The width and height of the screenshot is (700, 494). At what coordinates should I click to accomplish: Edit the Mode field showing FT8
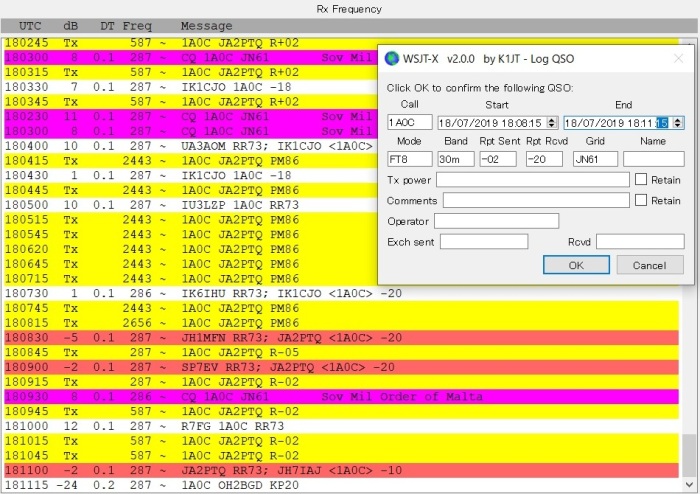(410, 159)
